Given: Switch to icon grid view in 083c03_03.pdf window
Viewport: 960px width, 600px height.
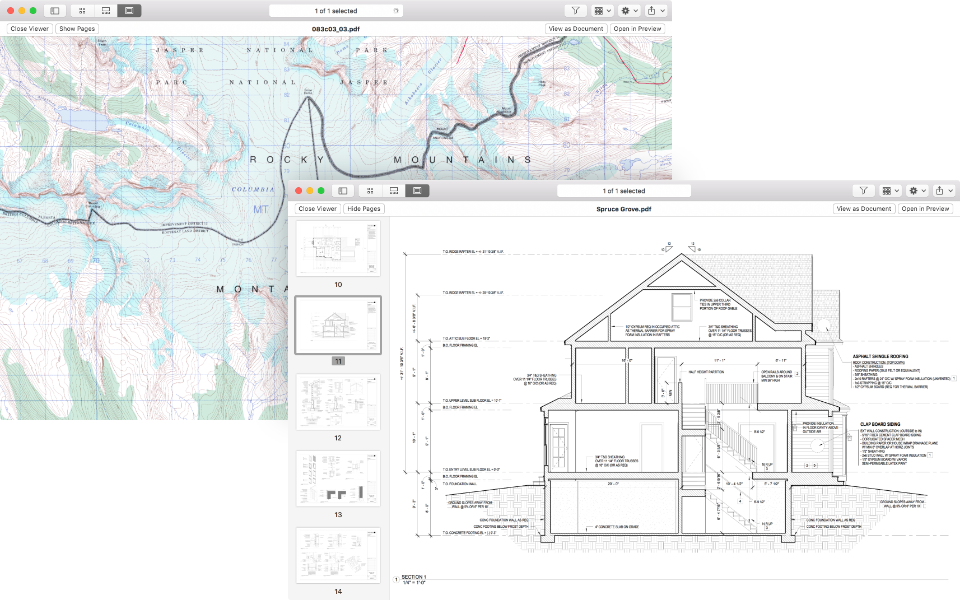Looking at the screenshot, I should pyautogui.click(x=82, y=10).
